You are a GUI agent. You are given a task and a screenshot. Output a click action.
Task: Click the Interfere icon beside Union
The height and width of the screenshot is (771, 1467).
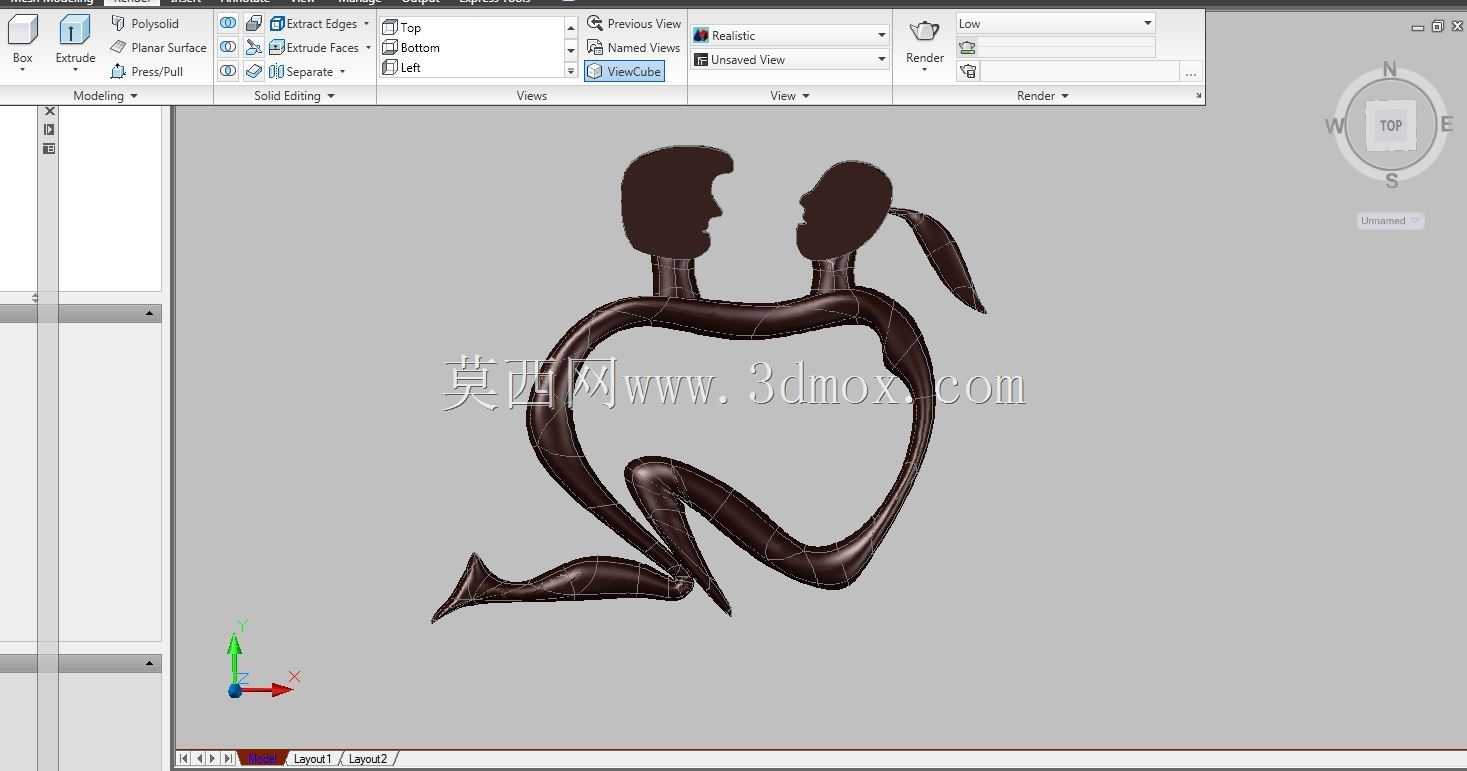tap(254, 23)
